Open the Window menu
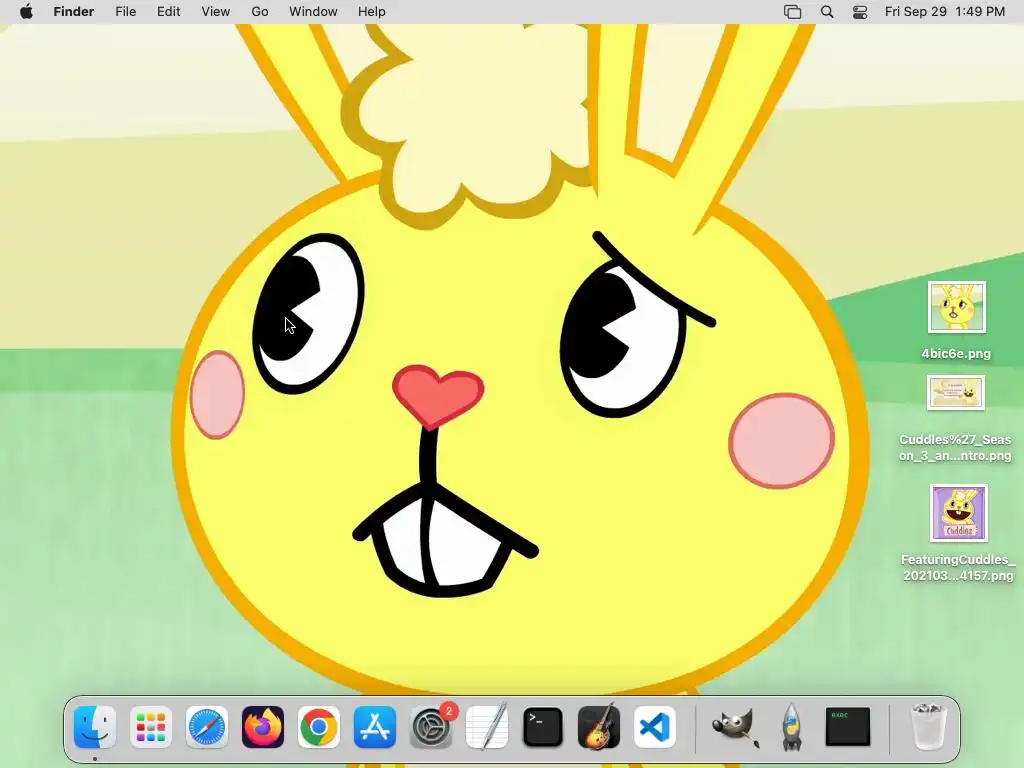 click(x=313, y=12)
